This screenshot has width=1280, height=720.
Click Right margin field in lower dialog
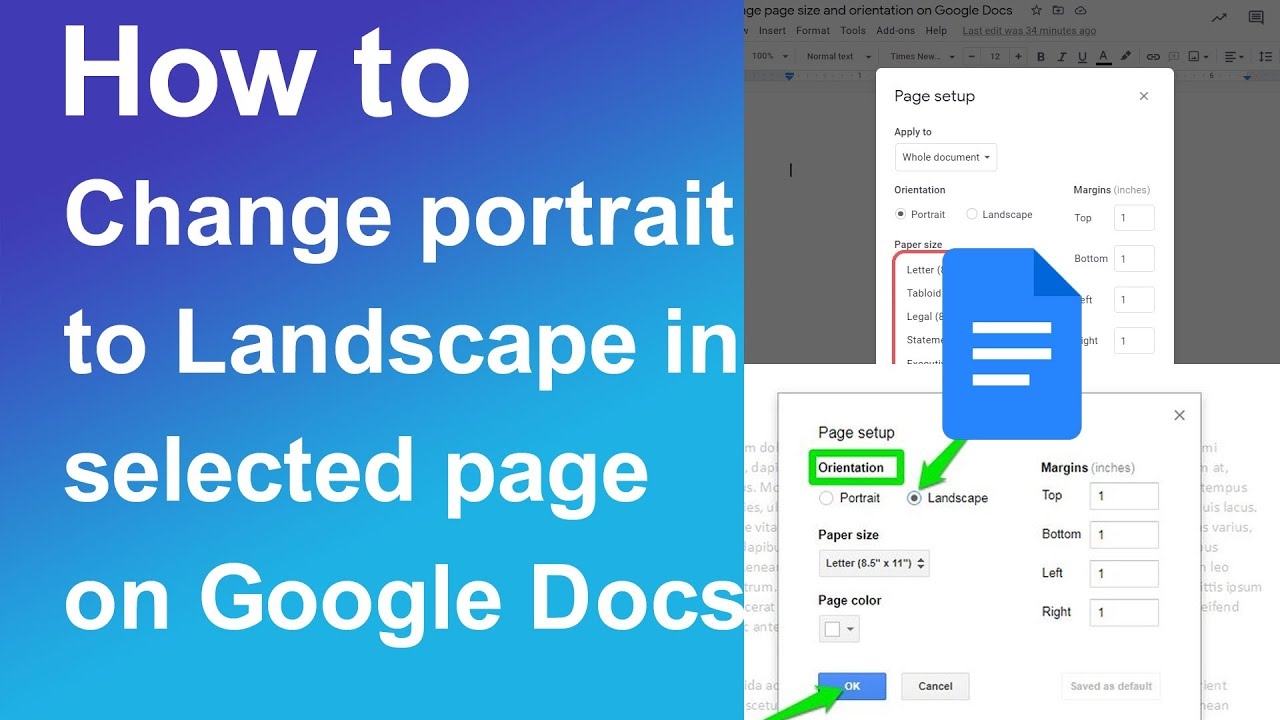pos(1124,613)
